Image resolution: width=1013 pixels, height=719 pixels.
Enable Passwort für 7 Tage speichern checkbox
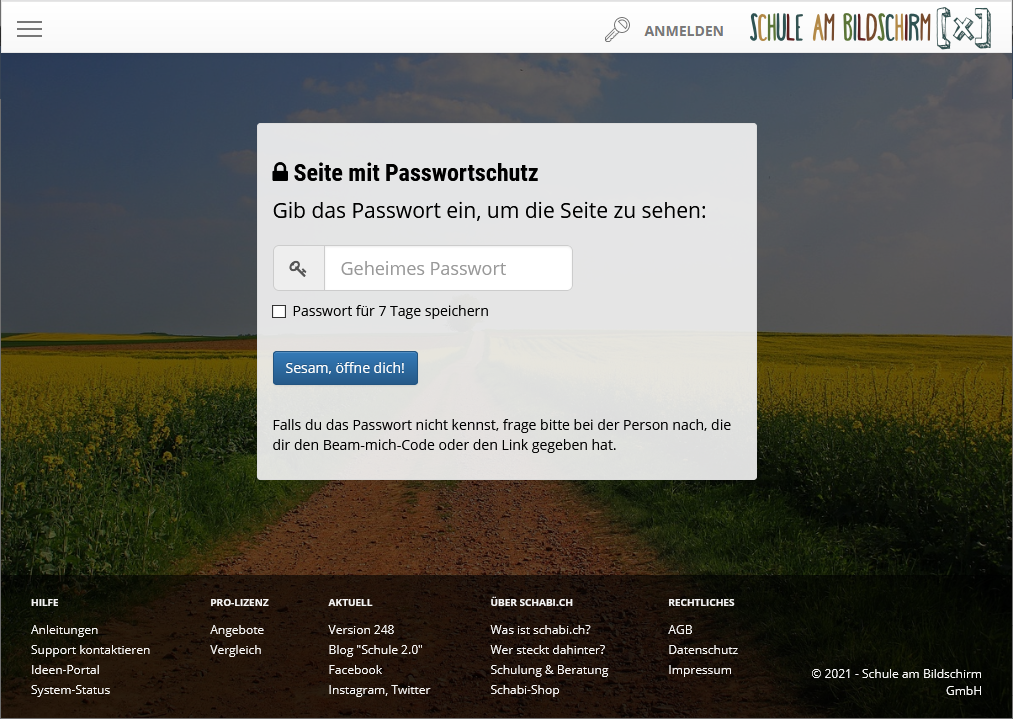click(279, 311)
